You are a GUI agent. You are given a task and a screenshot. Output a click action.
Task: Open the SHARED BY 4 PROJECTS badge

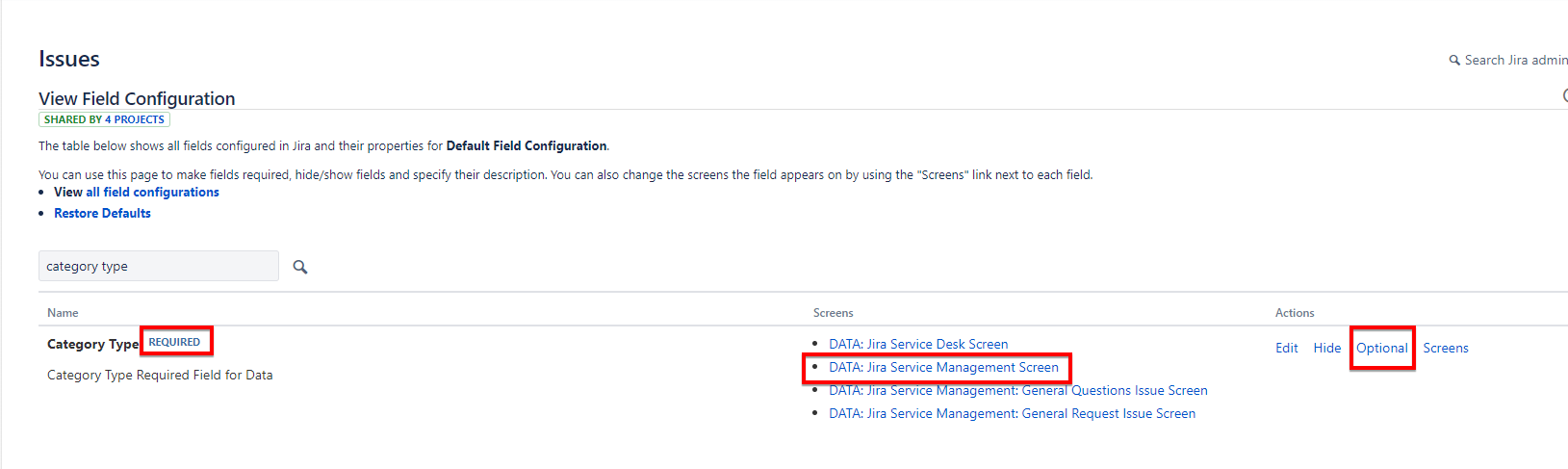coord(104,119)
